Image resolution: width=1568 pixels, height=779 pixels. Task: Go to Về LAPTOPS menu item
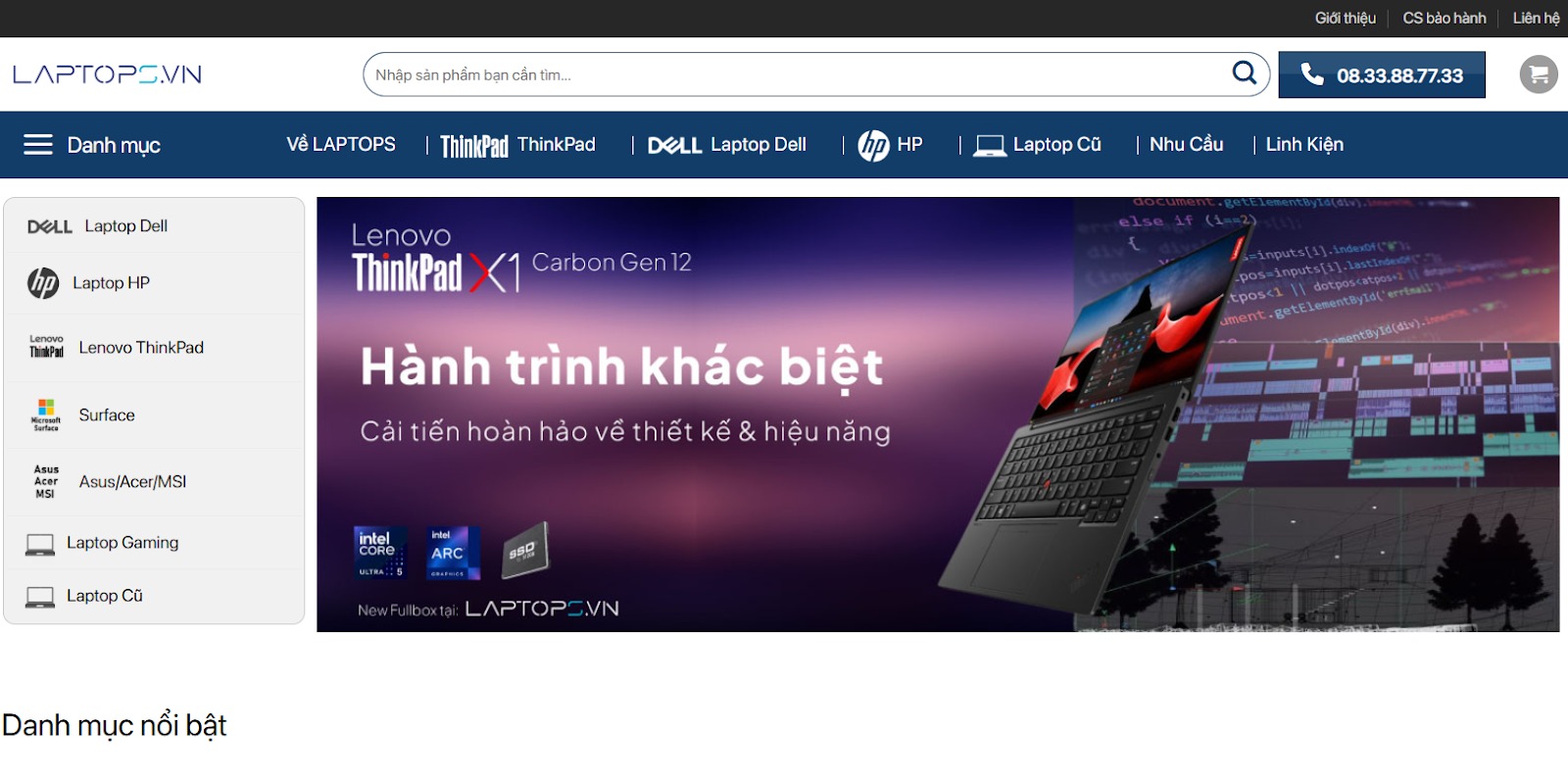341,144
